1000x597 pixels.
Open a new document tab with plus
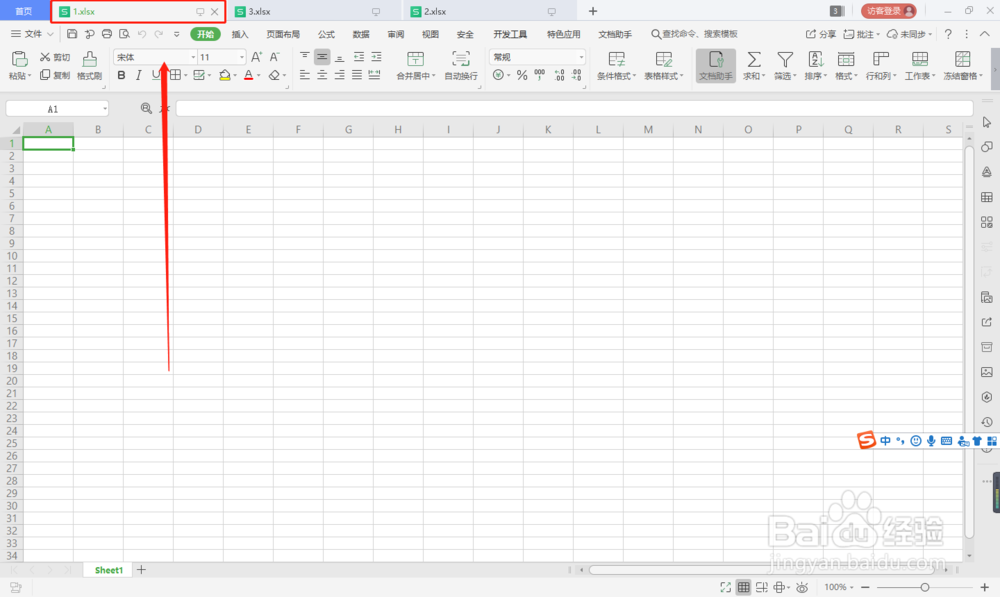592,11
